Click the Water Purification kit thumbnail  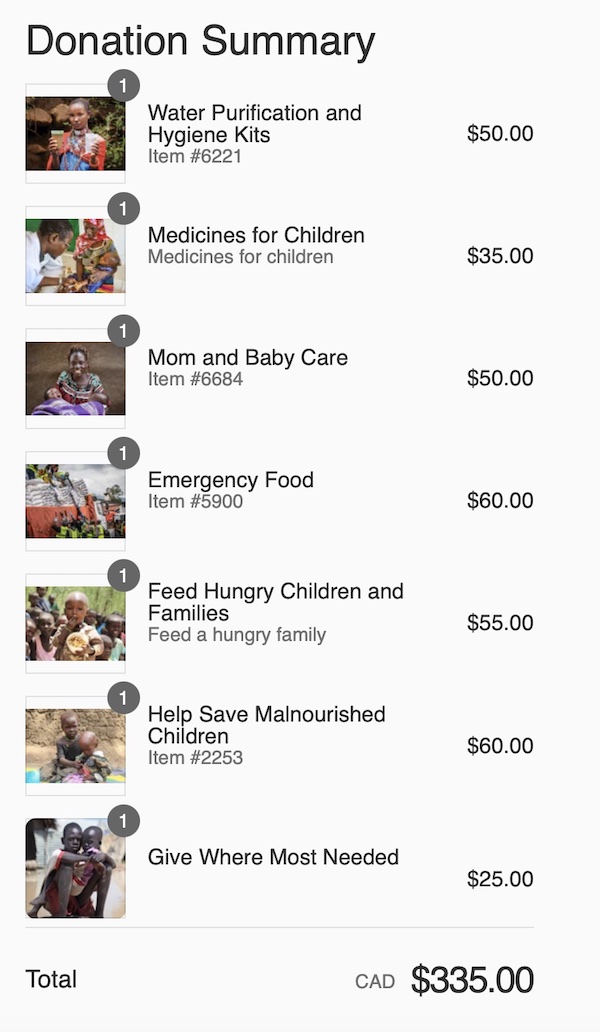tap(75, 134)
